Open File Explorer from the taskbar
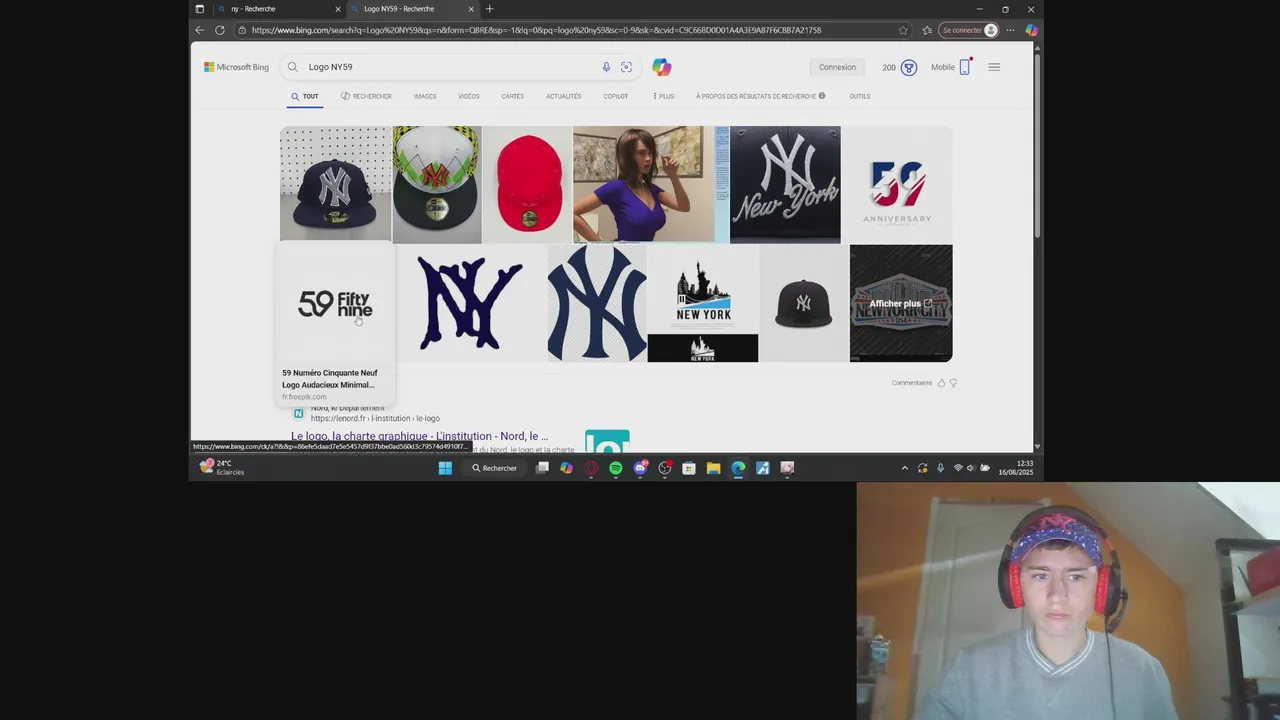The height and width of the screenshot is (720, 1280). [713, 468]
